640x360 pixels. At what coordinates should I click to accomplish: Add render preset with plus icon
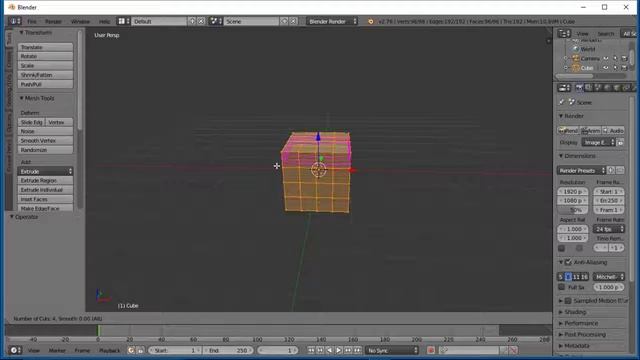click(611, 170)
